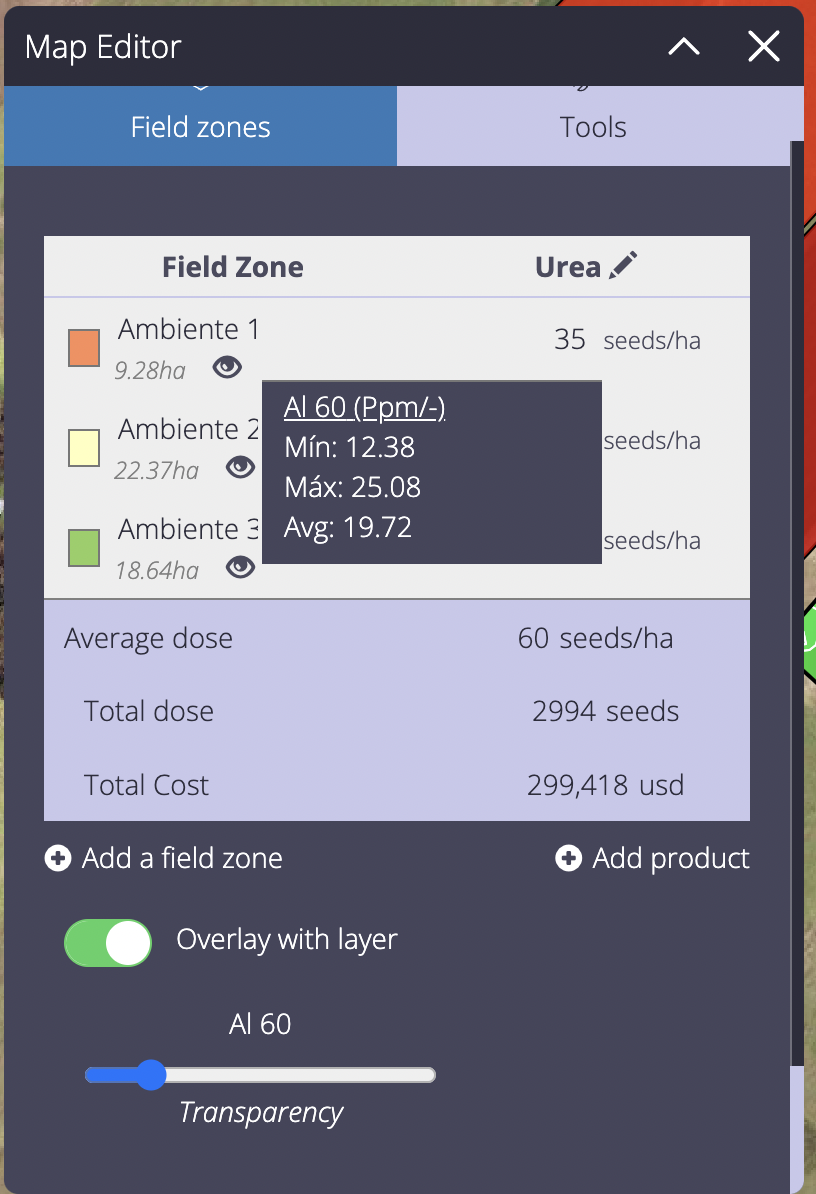Open the Ambiente 2 yellow color swatch
Image resolution: width=816 pixels, height=1194 pixels.
84,448
